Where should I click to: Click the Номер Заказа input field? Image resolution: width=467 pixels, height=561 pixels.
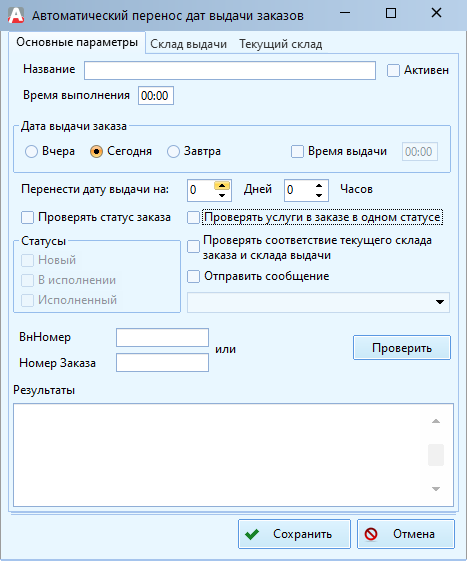(x=162, y=362)
